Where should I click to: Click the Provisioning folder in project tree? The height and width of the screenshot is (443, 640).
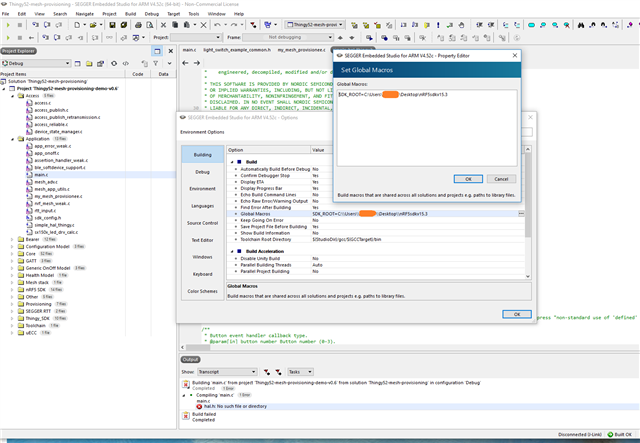click(x=38, y=304)
